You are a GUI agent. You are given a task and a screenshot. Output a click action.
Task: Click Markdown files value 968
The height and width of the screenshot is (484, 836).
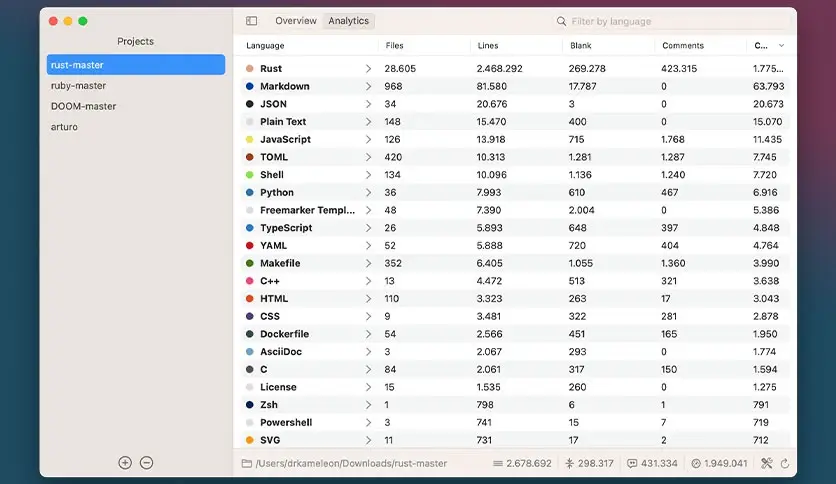(393, 86)
